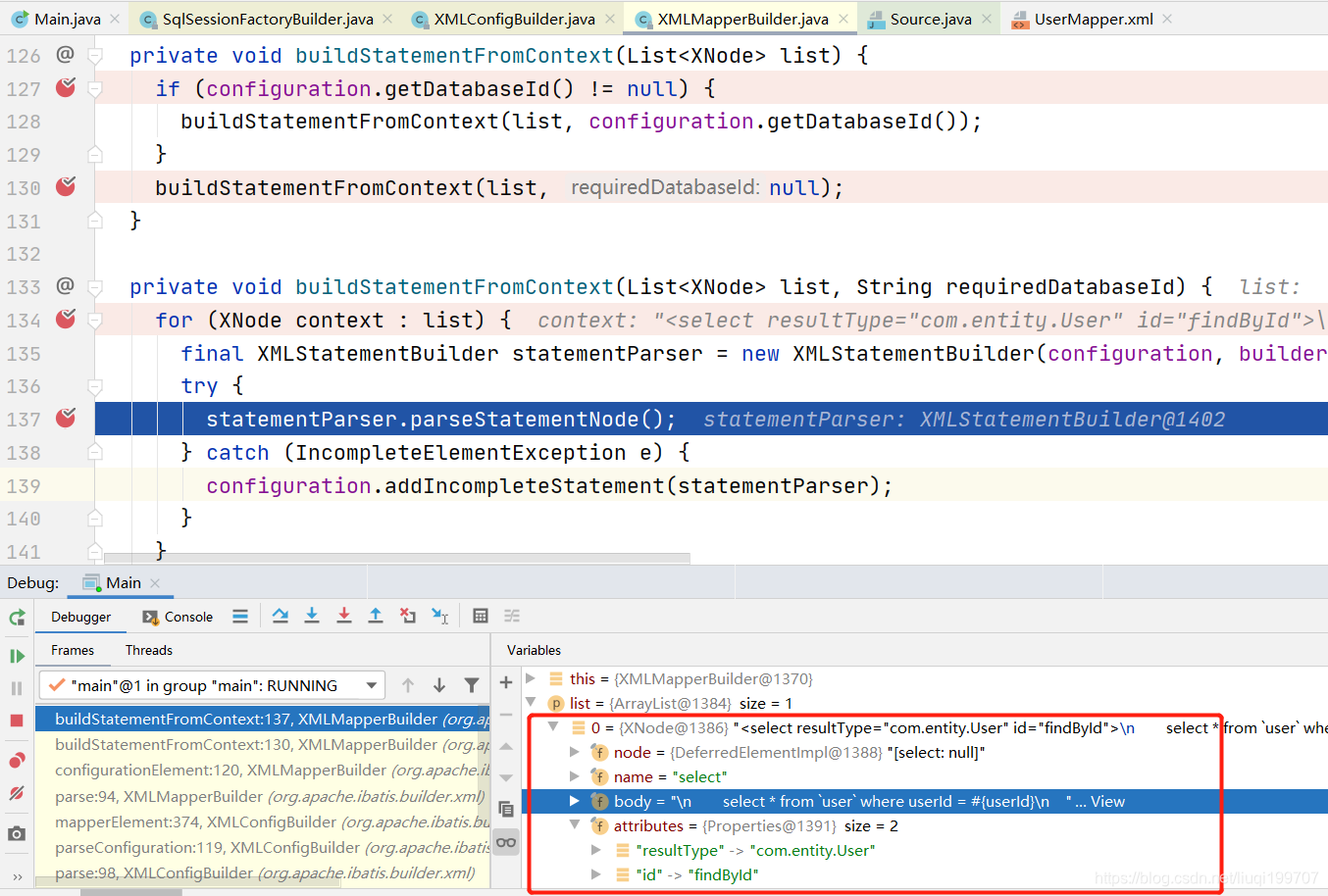Image resolution: width=1328 pixels, height=896 pixels.
Task: Close the Source.java tab
Action: click(x=987, y=19)
